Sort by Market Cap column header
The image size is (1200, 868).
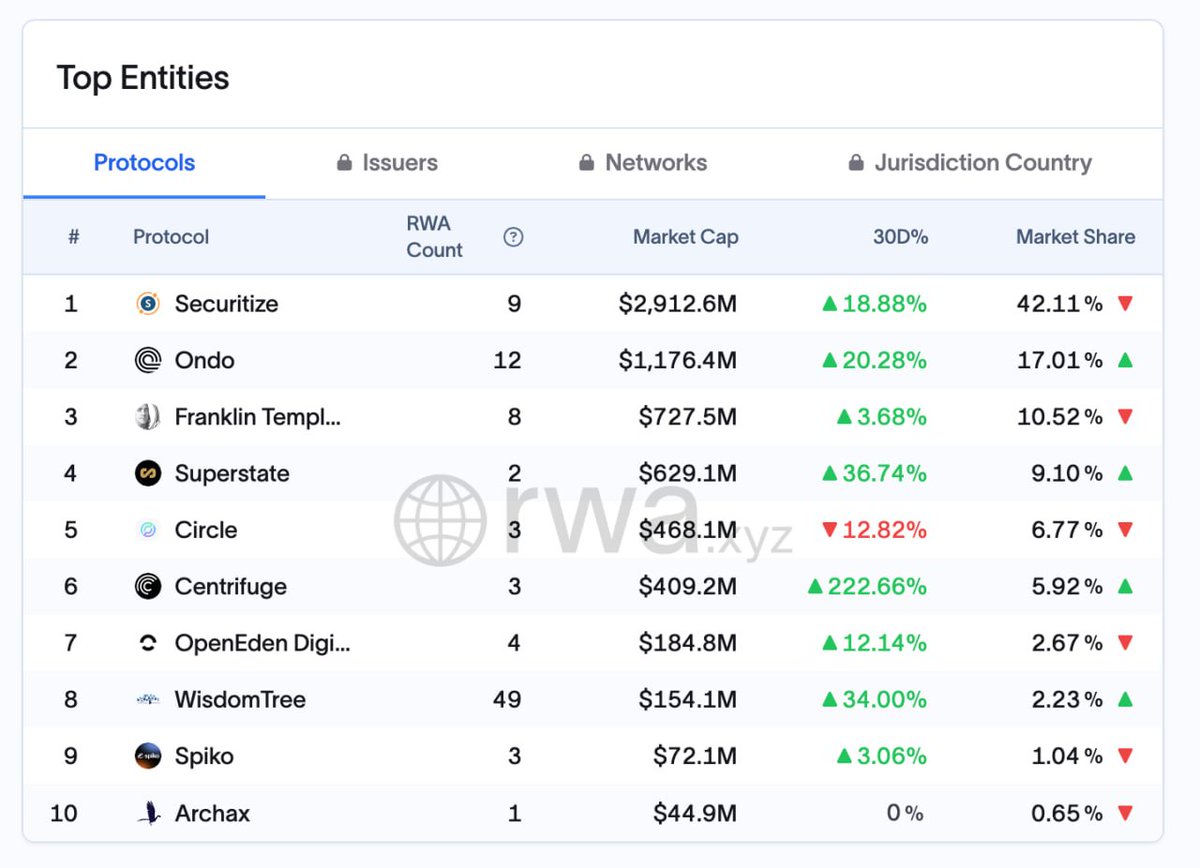(x=685, y=237)
